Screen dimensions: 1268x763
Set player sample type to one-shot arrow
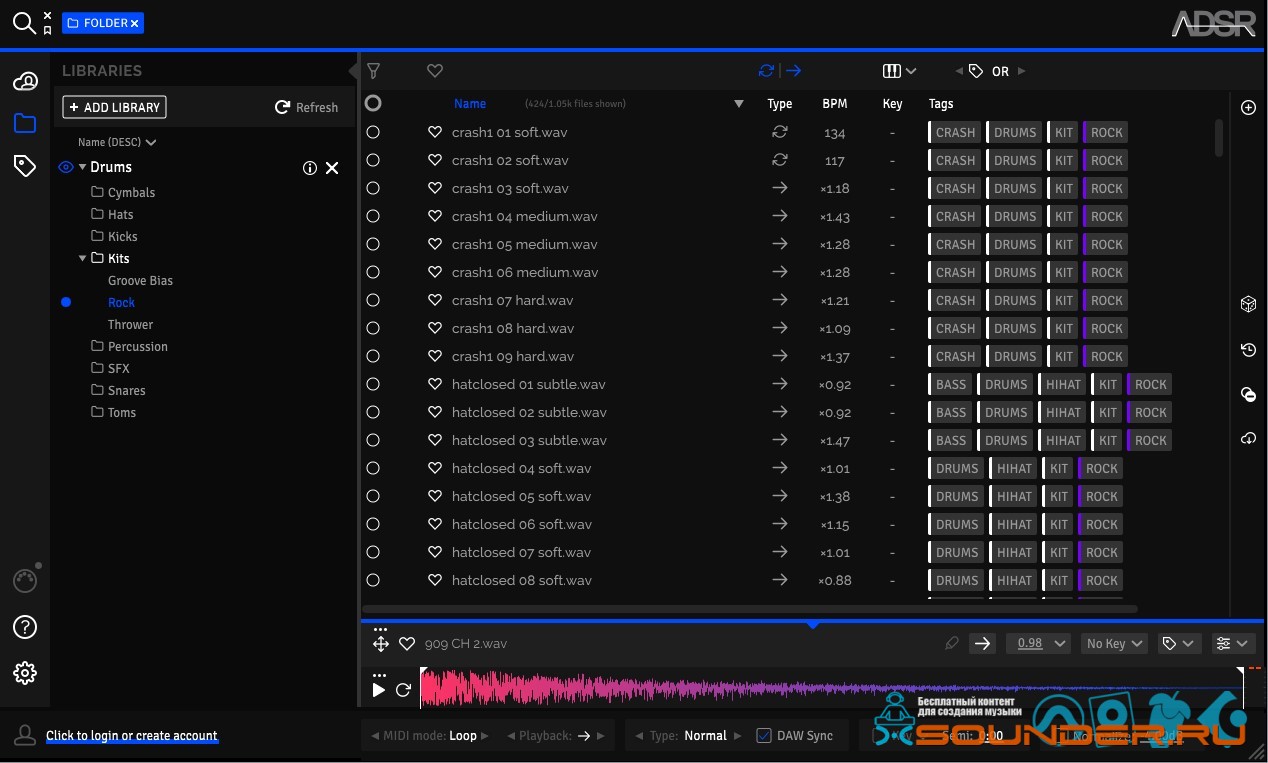pyautogui.click(x=982, y=644)
